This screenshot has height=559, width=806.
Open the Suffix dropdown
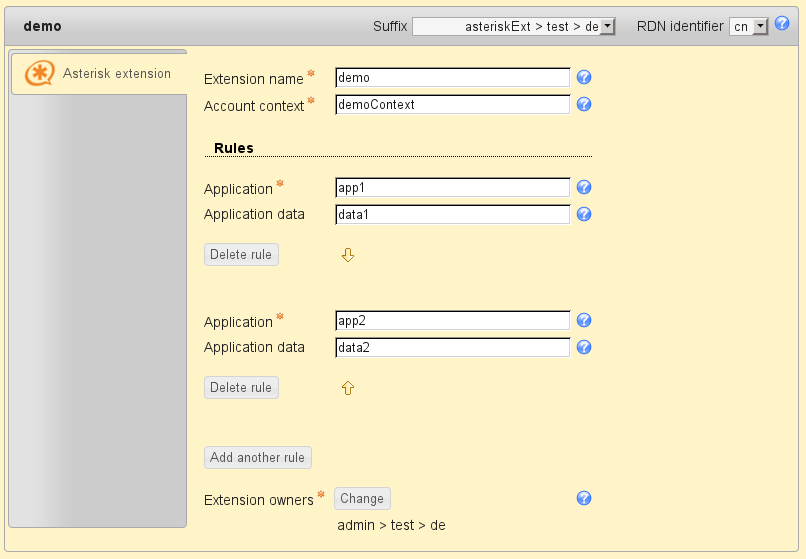[514, 27]
